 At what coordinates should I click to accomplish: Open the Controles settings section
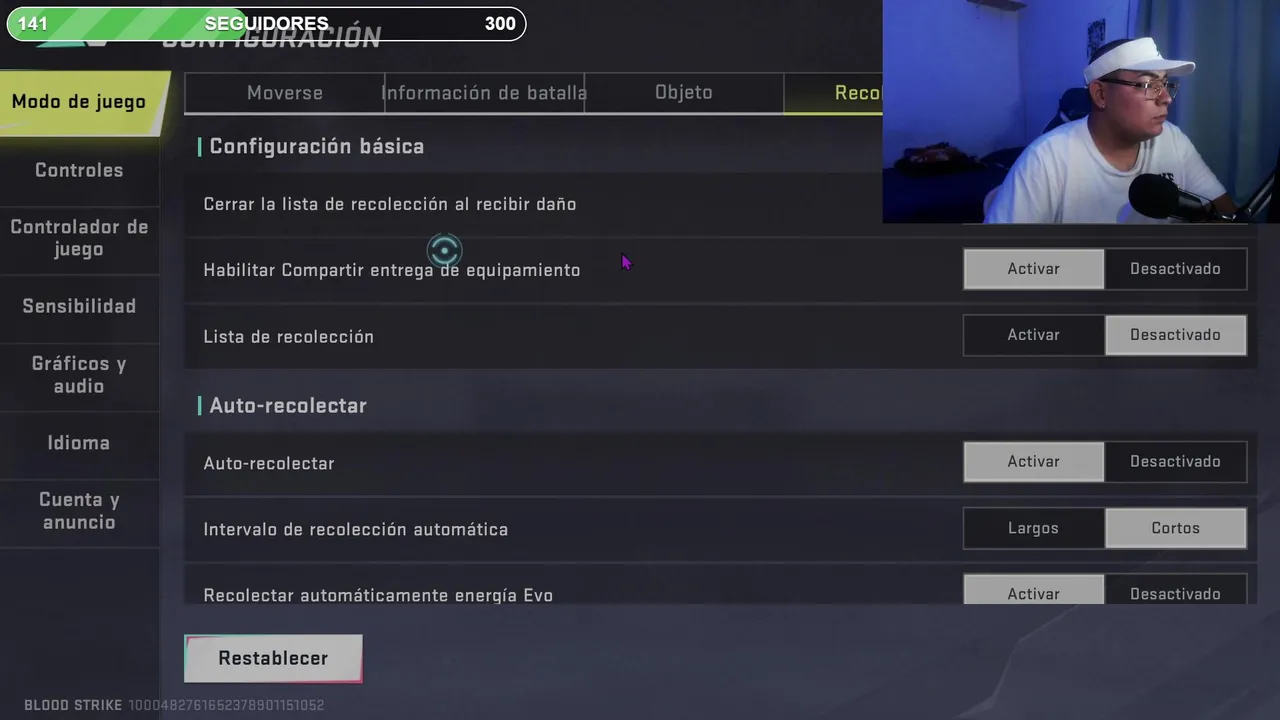tap(79, 170)
